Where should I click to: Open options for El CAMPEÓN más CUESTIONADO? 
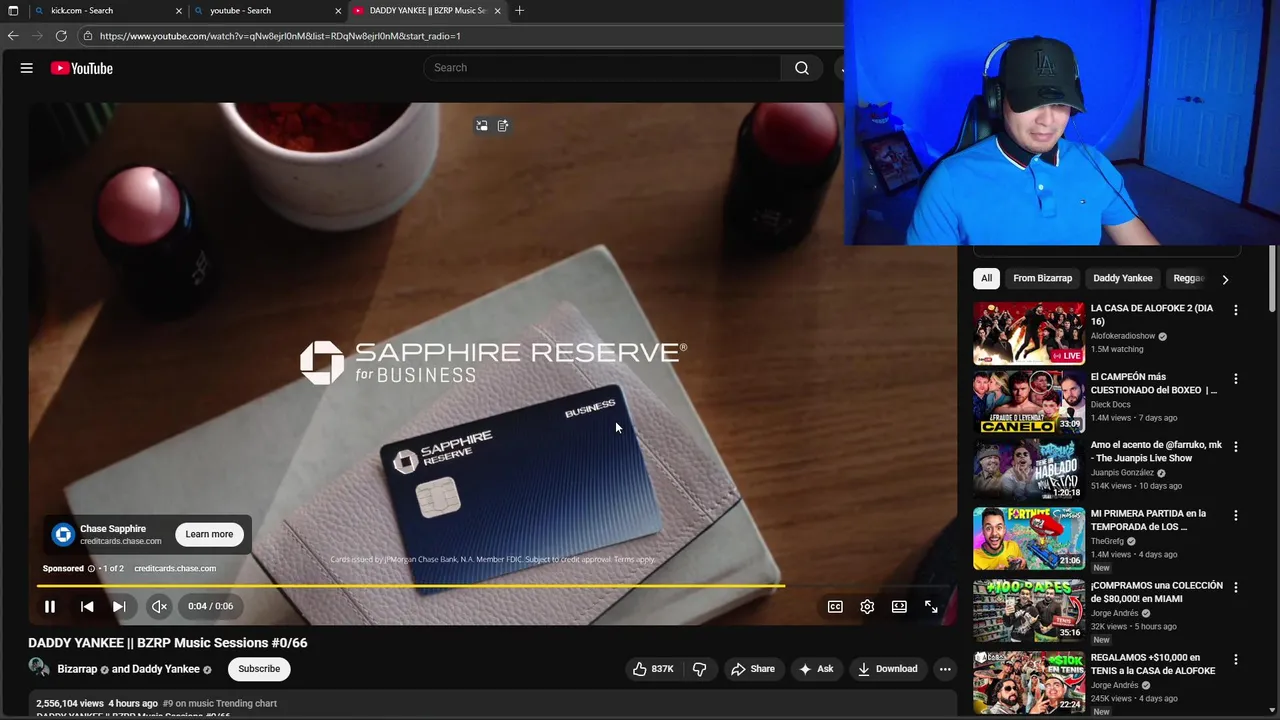(x=1235, y=379)
